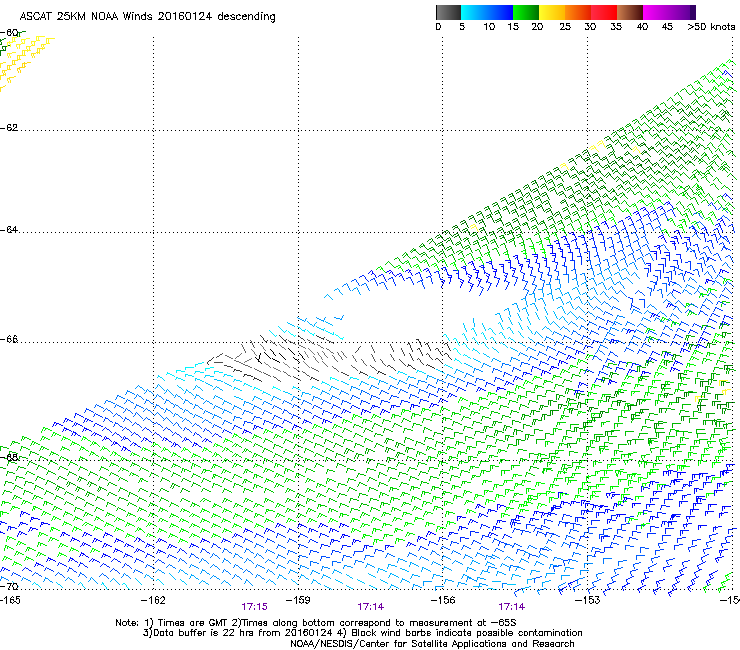Click the longitude label '-153'

[588, 600]
